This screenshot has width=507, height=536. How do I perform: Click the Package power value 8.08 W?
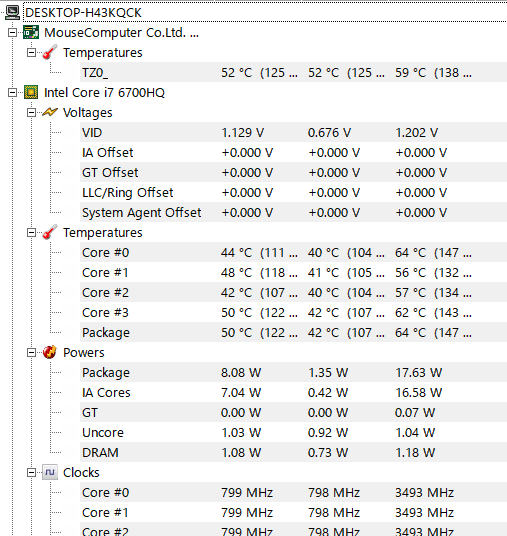pos(241,373)
